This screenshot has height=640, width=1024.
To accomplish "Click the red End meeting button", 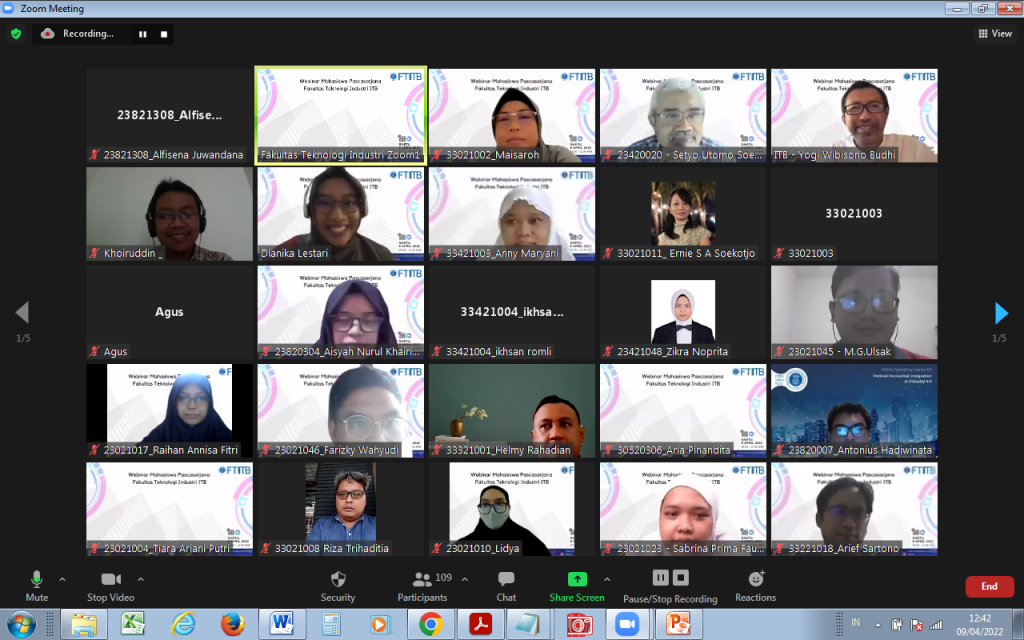I will [989, 587].
